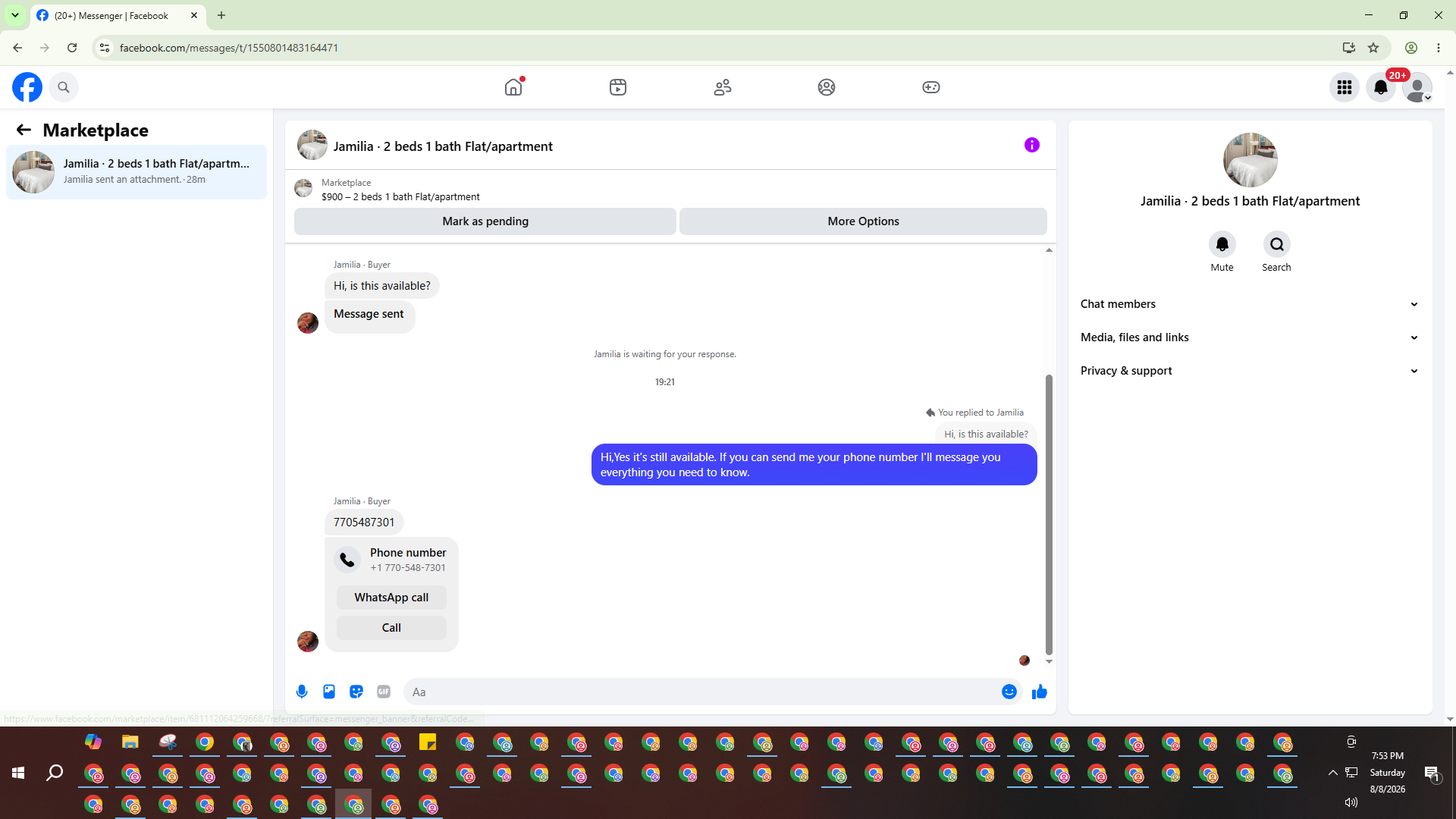
Task: Go back using the Marketplace arrow
Action: point(24,130)
